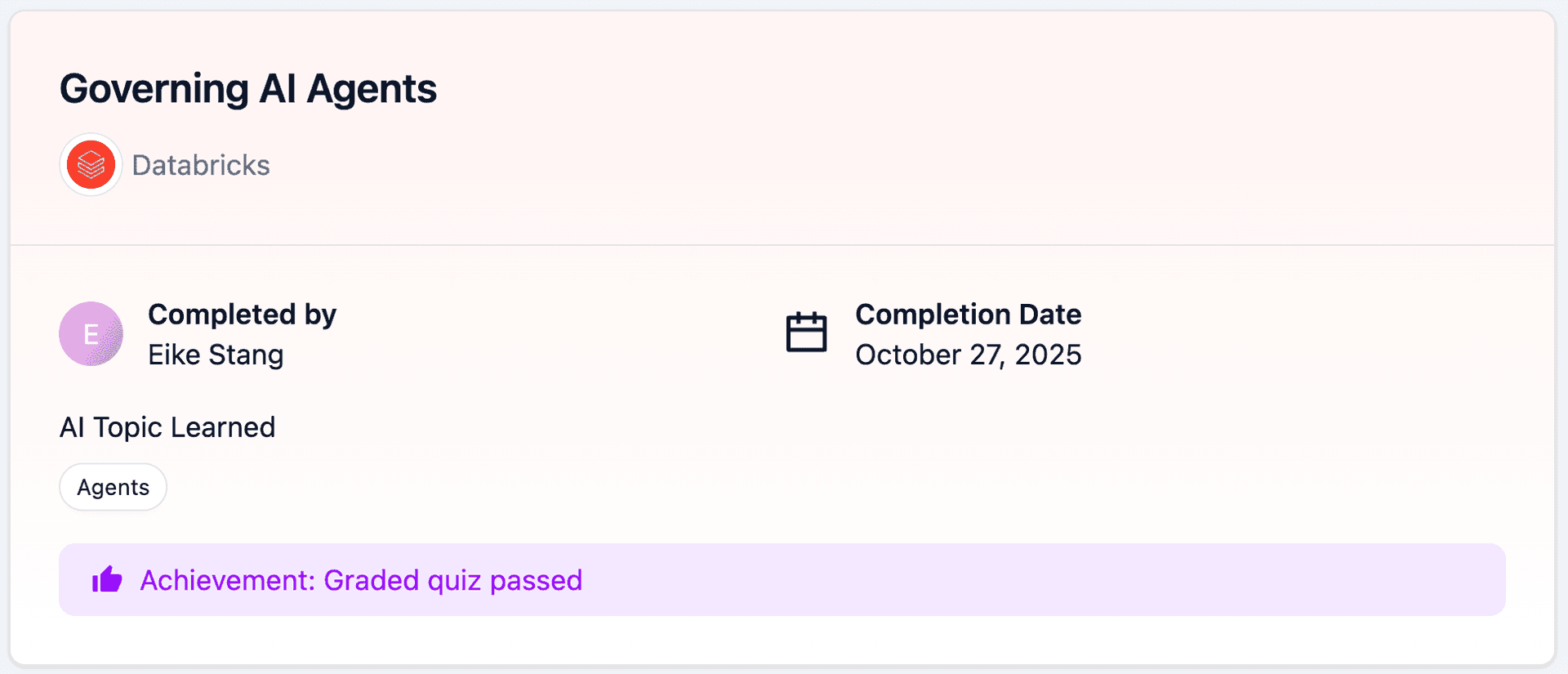The height and width of the screenshot is (674, 1568).
Task: Click the calendar icon
Action: [x=806, y=333]
